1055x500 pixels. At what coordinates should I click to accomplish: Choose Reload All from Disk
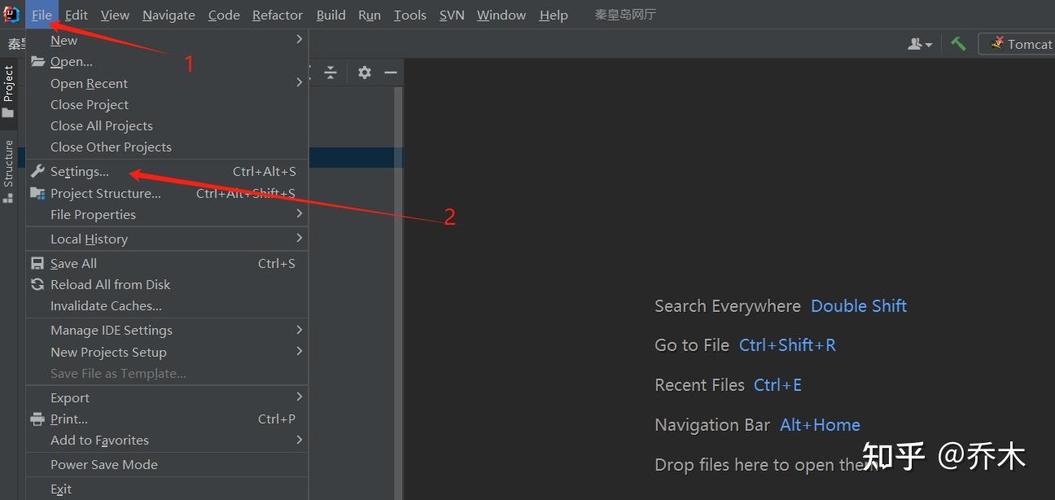click(167, 285)
